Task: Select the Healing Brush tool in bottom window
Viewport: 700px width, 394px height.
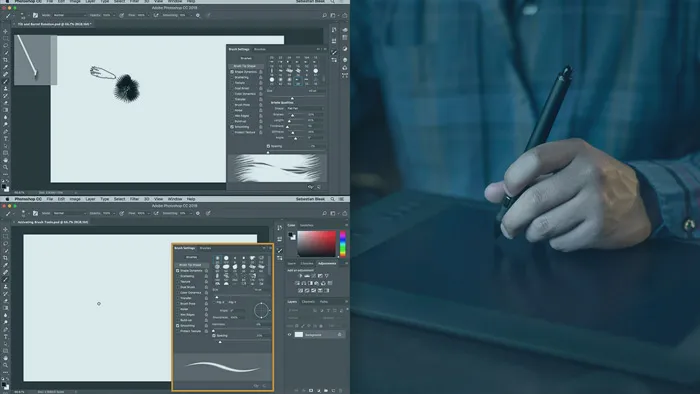Action: coord(5,272)
